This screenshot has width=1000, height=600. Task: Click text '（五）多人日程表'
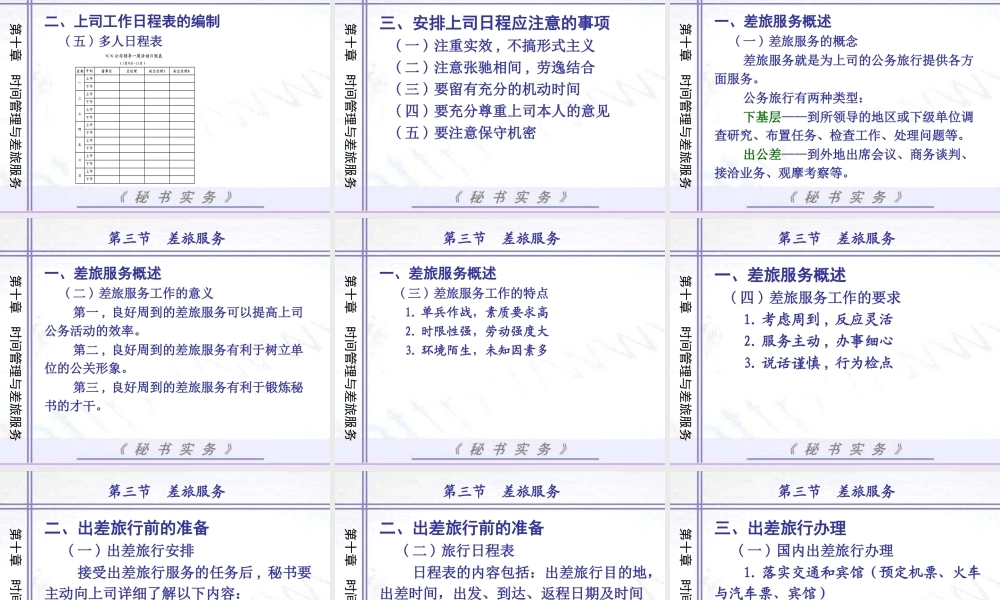coord(114,41)
